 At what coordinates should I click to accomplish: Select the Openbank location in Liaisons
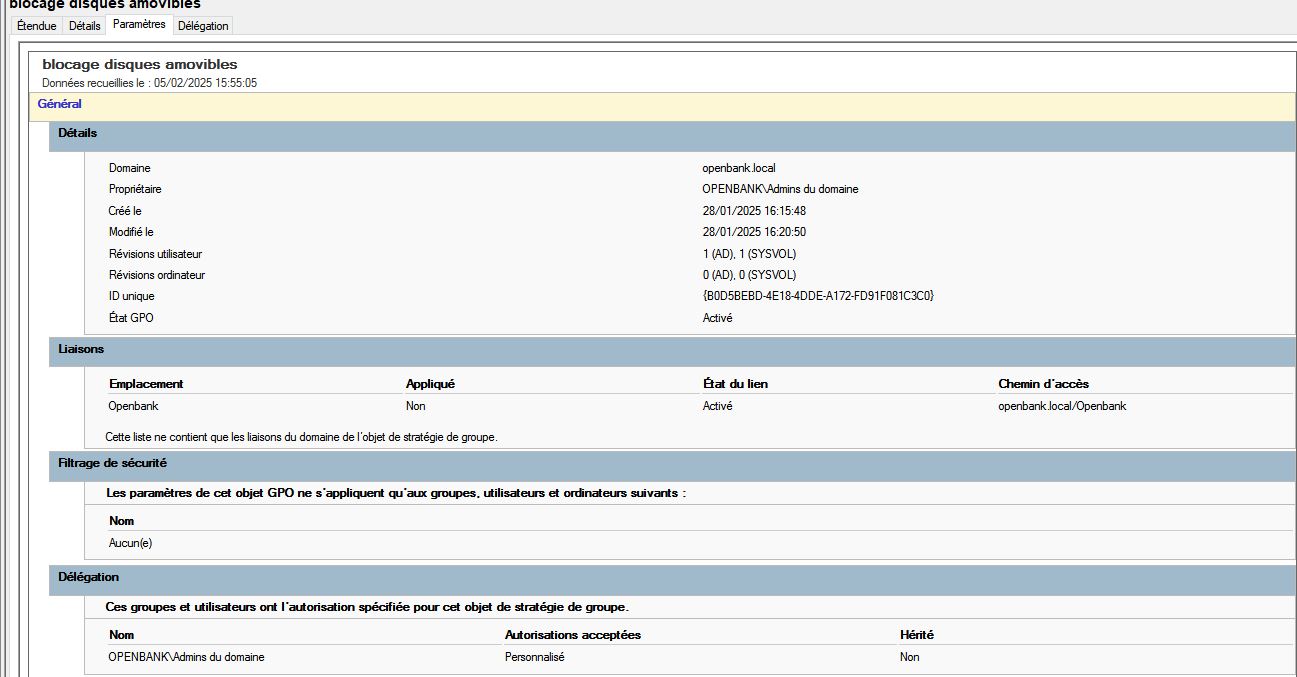(133, 406)
